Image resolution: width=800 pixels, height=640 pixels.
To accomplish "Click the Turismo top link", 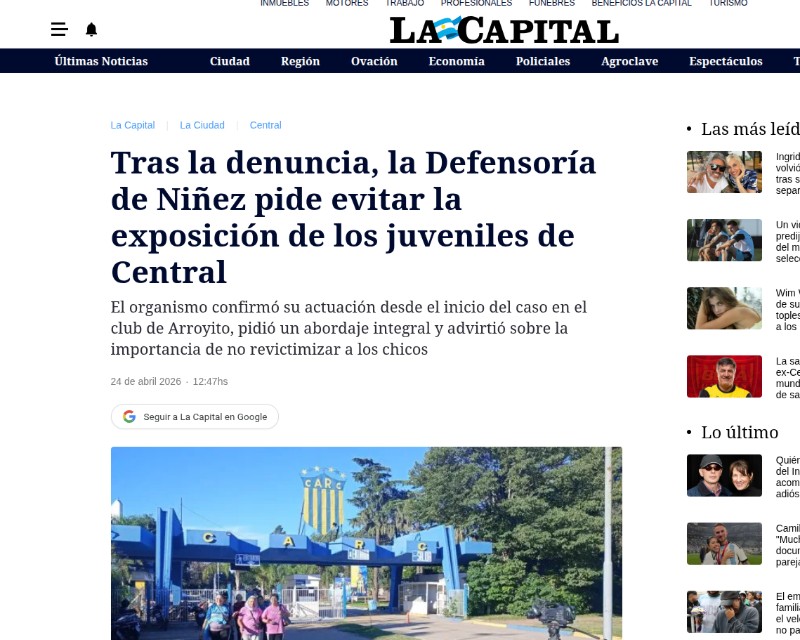I will [x=728, y=3].
